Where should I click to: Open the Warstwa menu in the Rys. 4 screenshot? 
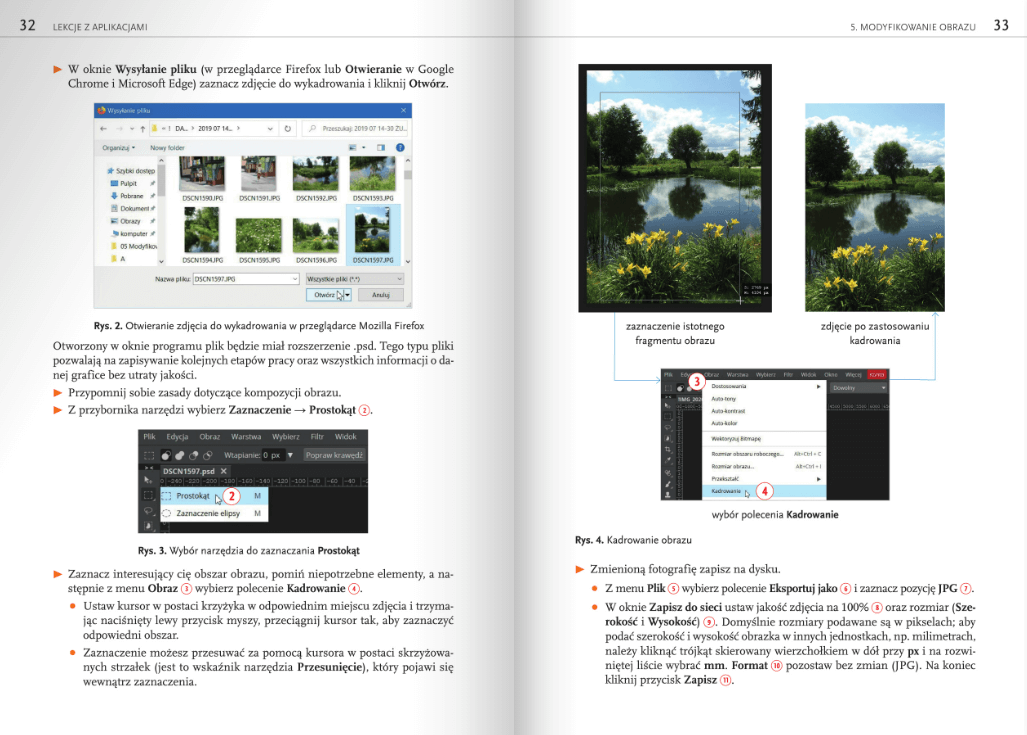coord(738,375)
